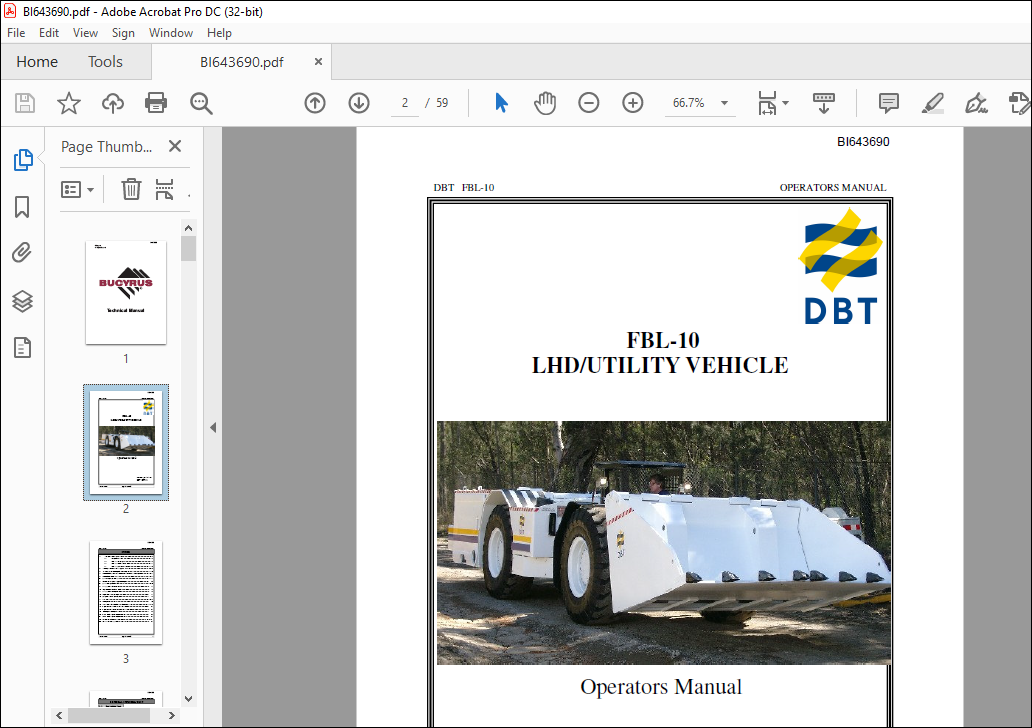1032x728 pixels.
Task: Click the FBL-10 title text
Action: pyautogui.click(x=662, y=340)
